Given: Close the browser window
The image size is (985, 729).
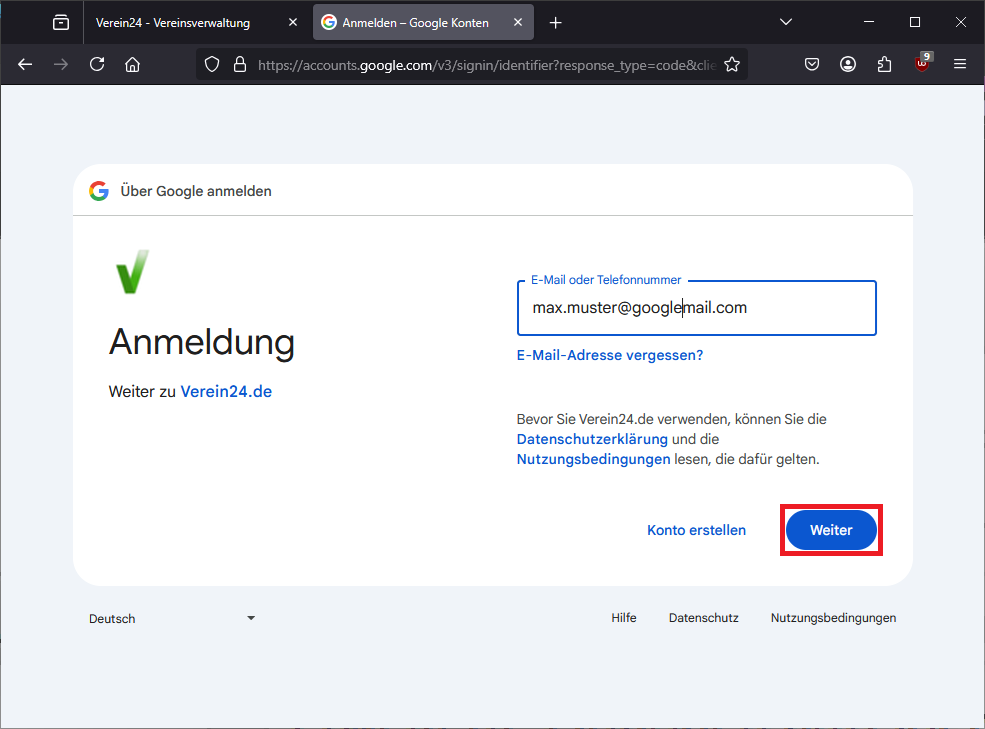Looking at the screenshot, I should point(961,22).
